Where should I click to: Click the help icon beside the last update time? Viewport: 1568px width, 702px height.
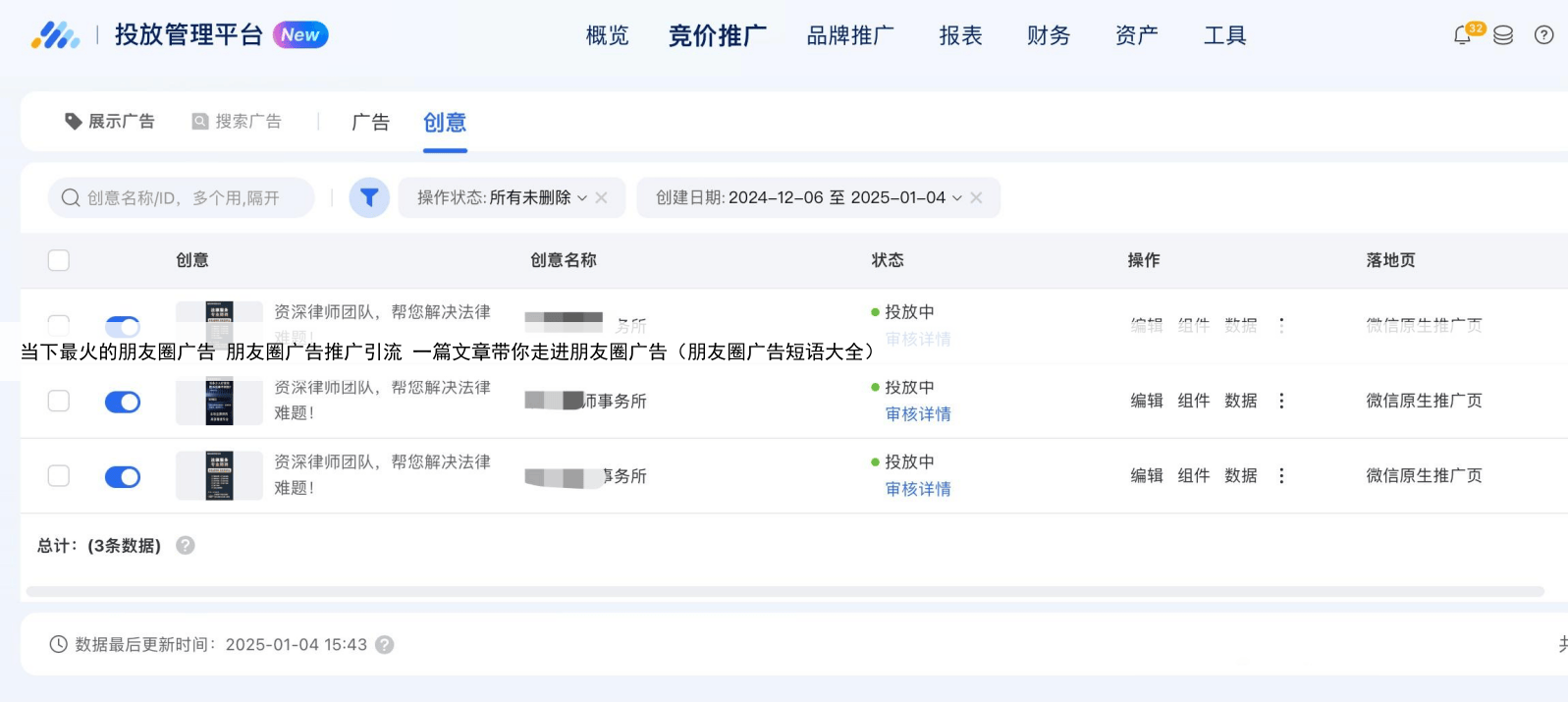tap(385, 644)
